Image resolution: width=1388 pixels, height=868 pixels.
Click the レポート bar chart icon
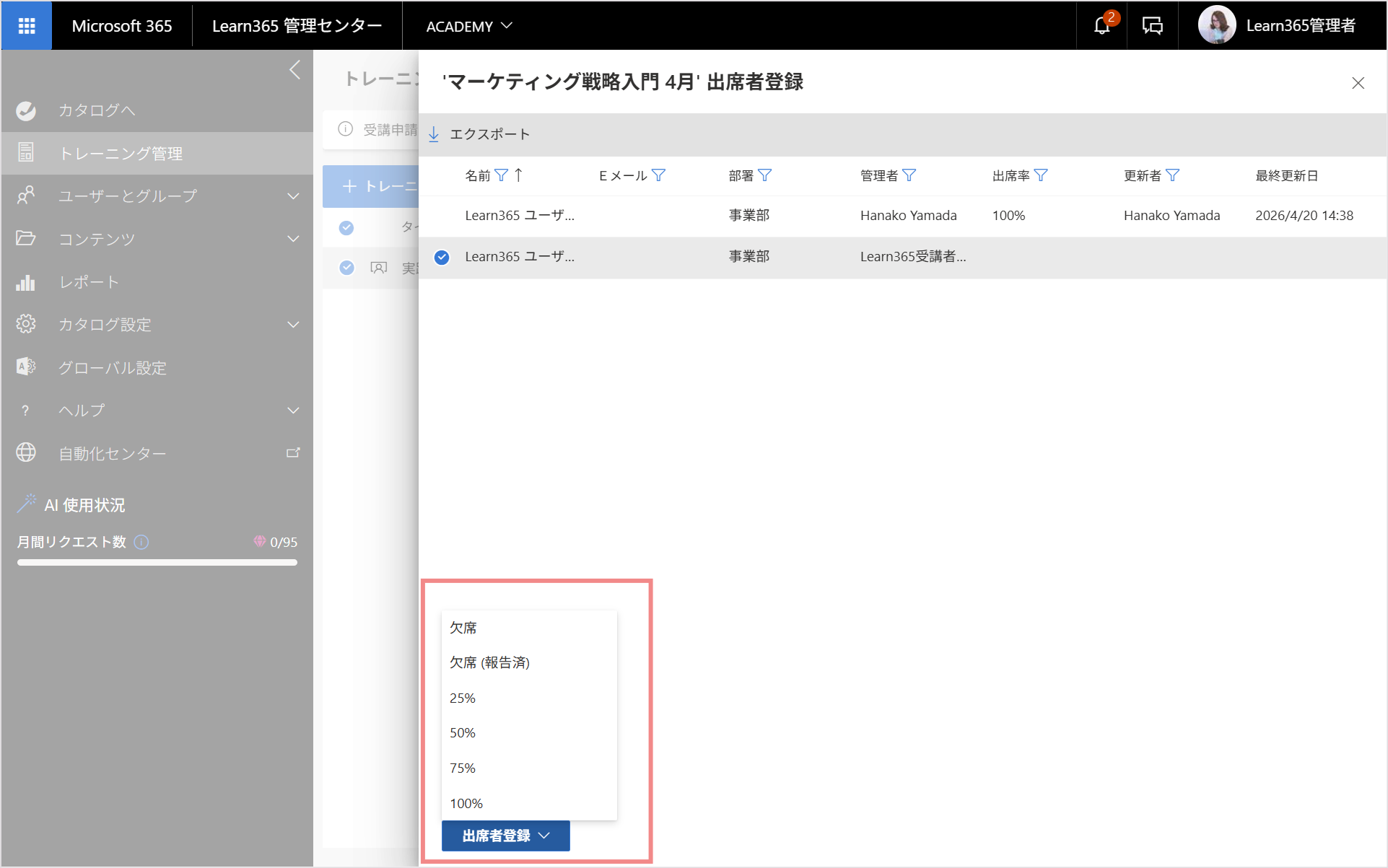click(26, 281)
